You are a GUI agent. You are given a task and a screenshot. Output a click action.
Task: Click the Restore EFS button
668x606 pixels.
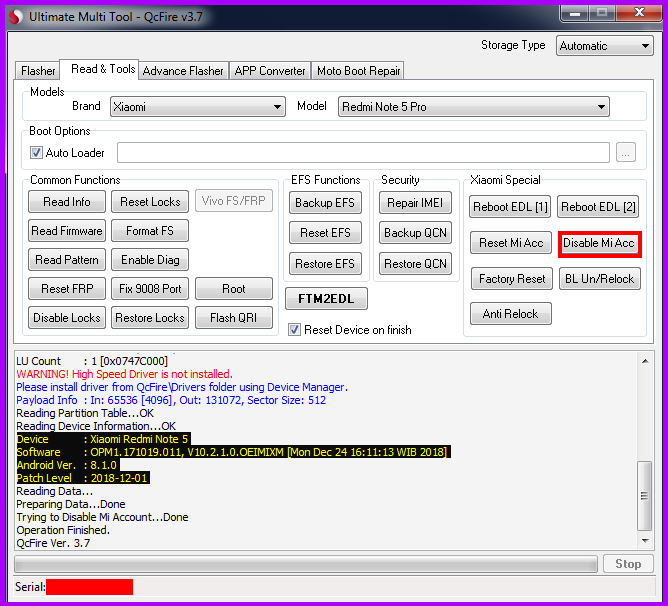click(325, 264)
